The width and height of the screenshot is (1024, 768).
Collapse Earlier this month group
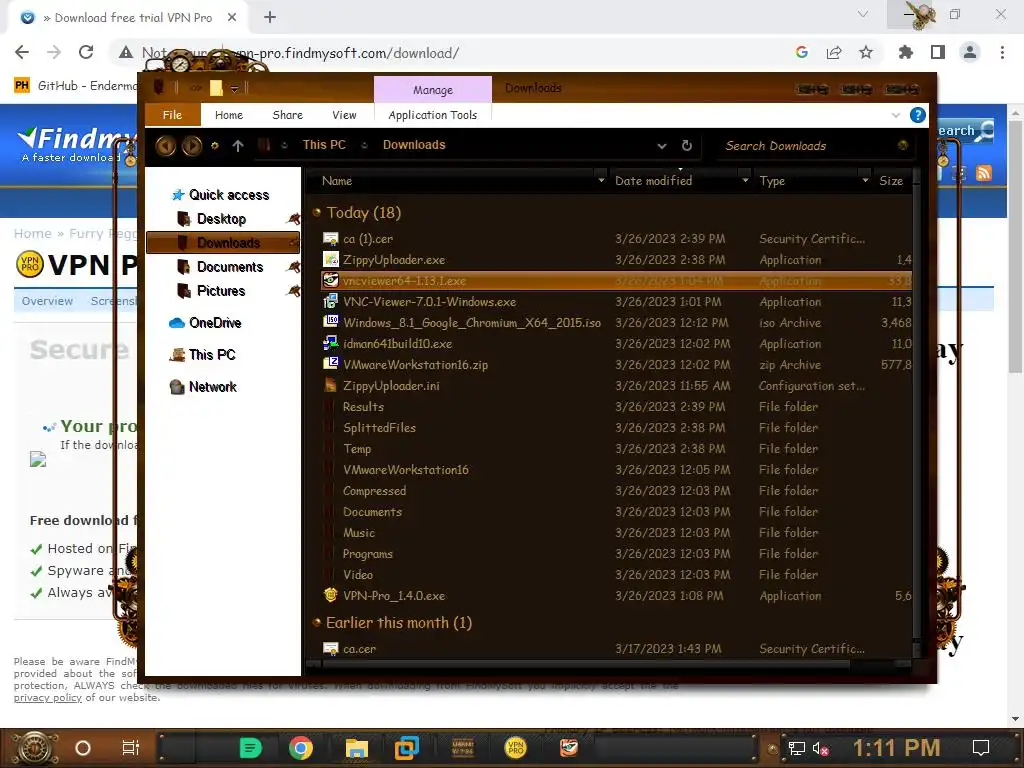point(317,622)
